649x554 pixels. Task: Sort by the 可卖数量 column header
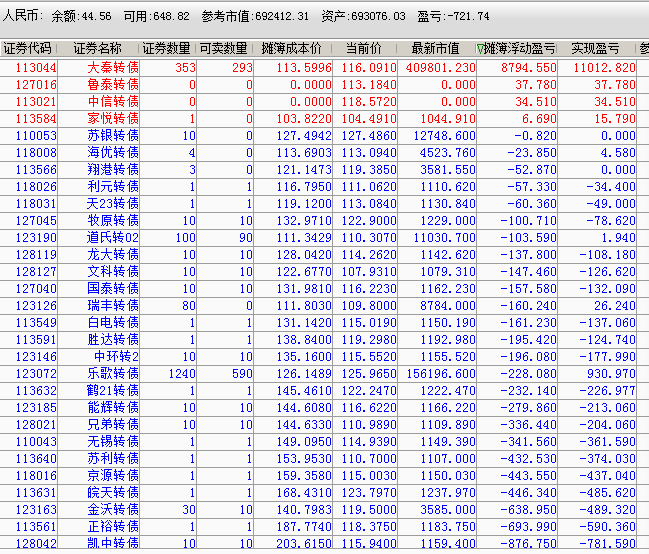pos(224,48)
